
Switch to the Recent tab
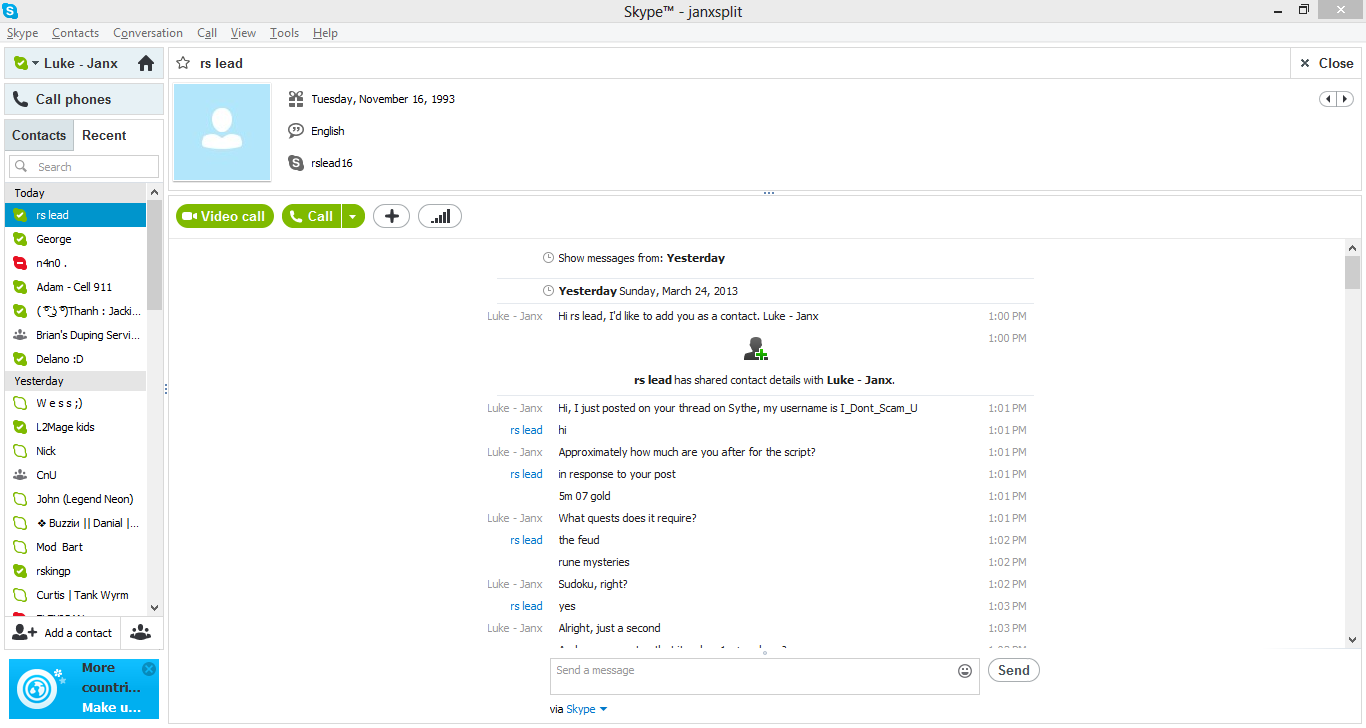[104, 135]
